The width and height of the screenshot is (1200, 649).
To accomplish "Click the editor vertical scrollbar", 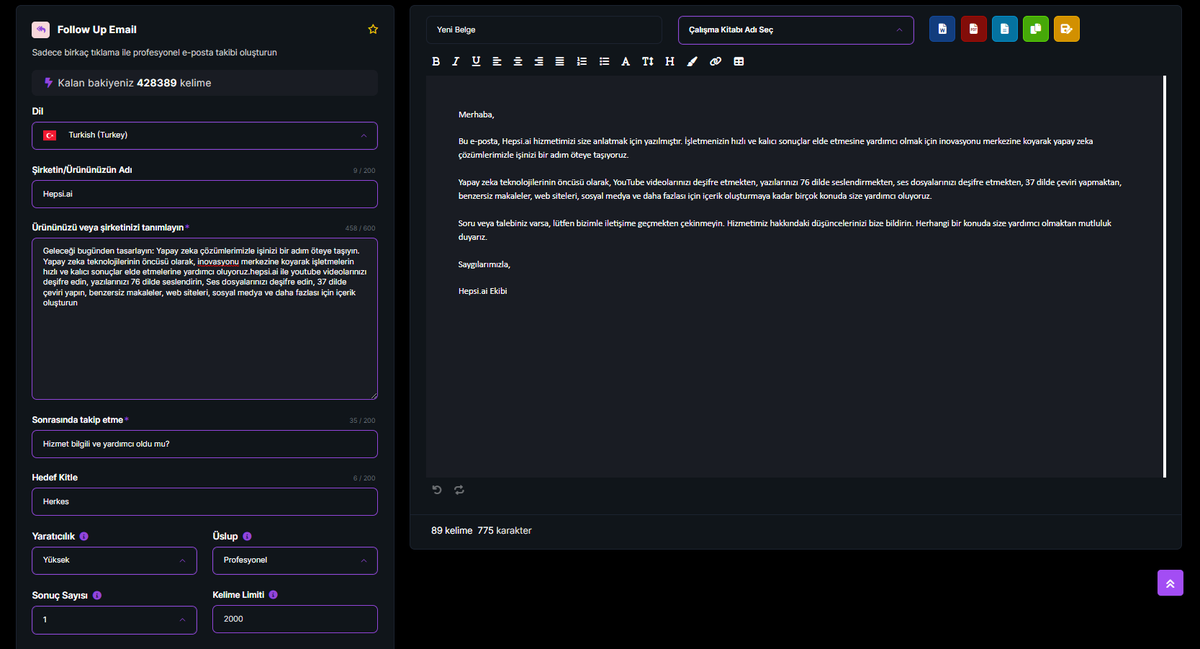I will pyautogui.click(x=1165, y=276).
